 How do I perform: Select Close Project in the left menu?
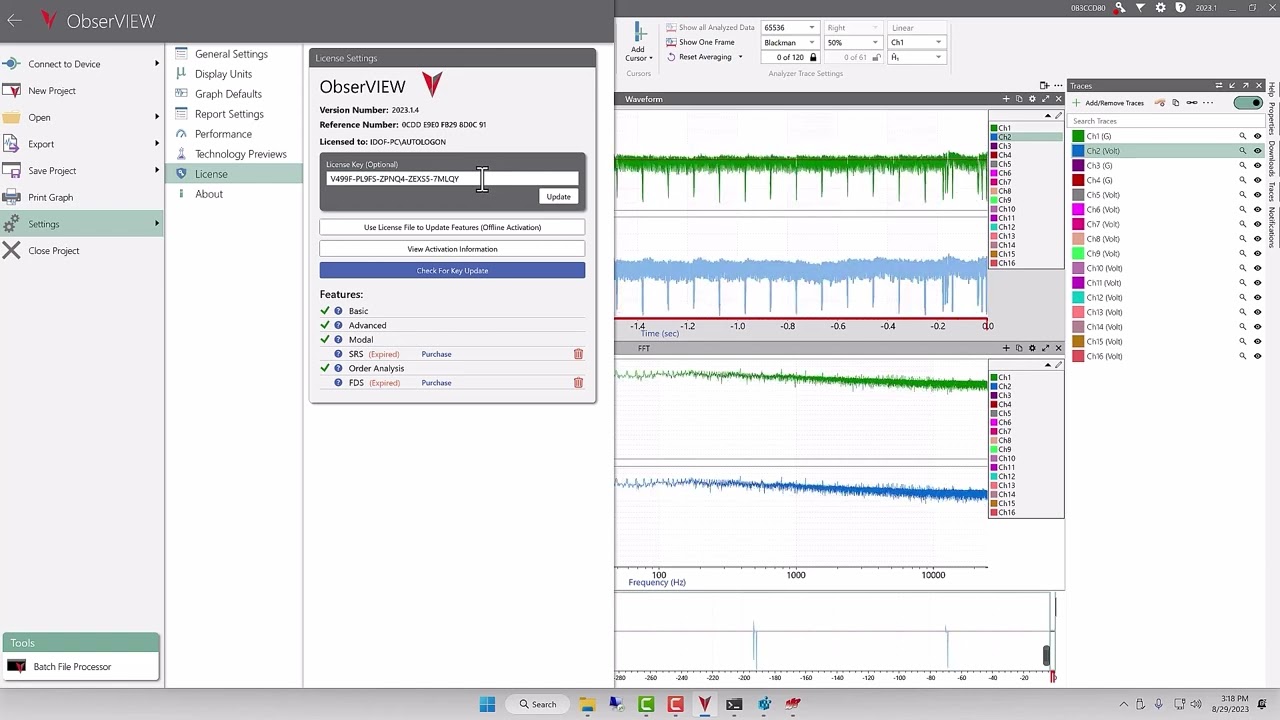pyautogui.click(x=82, y=251)
